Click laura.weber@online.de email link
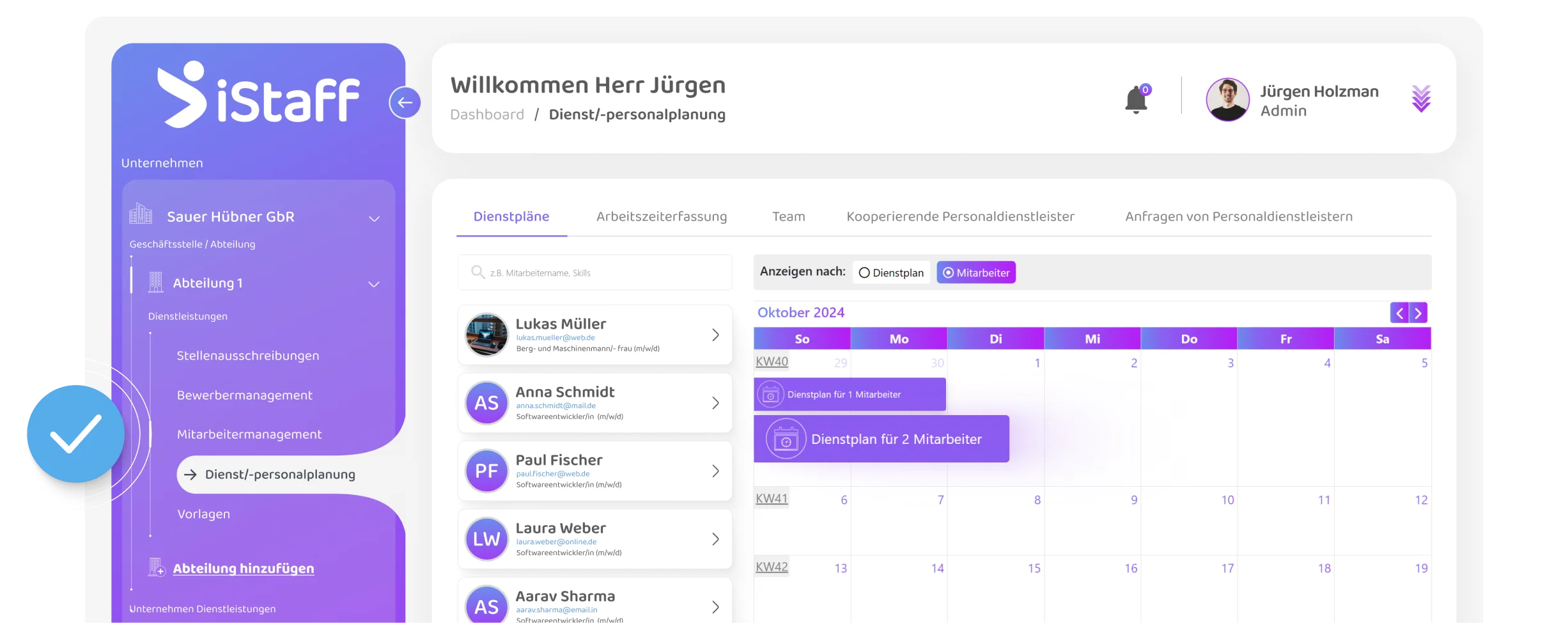This screenshot has height=623, width=1568. [x=556, y=542]
